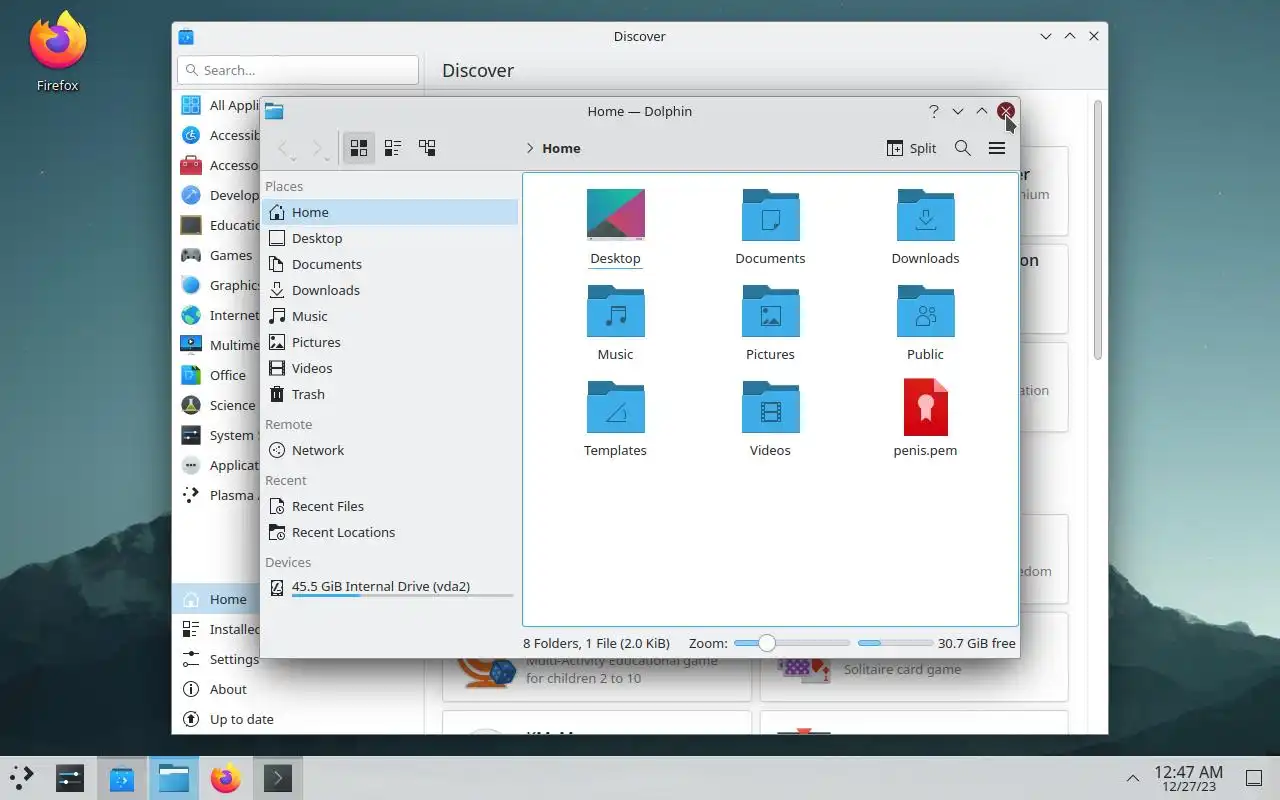The height and width of the screenshot is (800, 1280).
Task: Select Documents in the Places panel
Action: click(390, 264)
